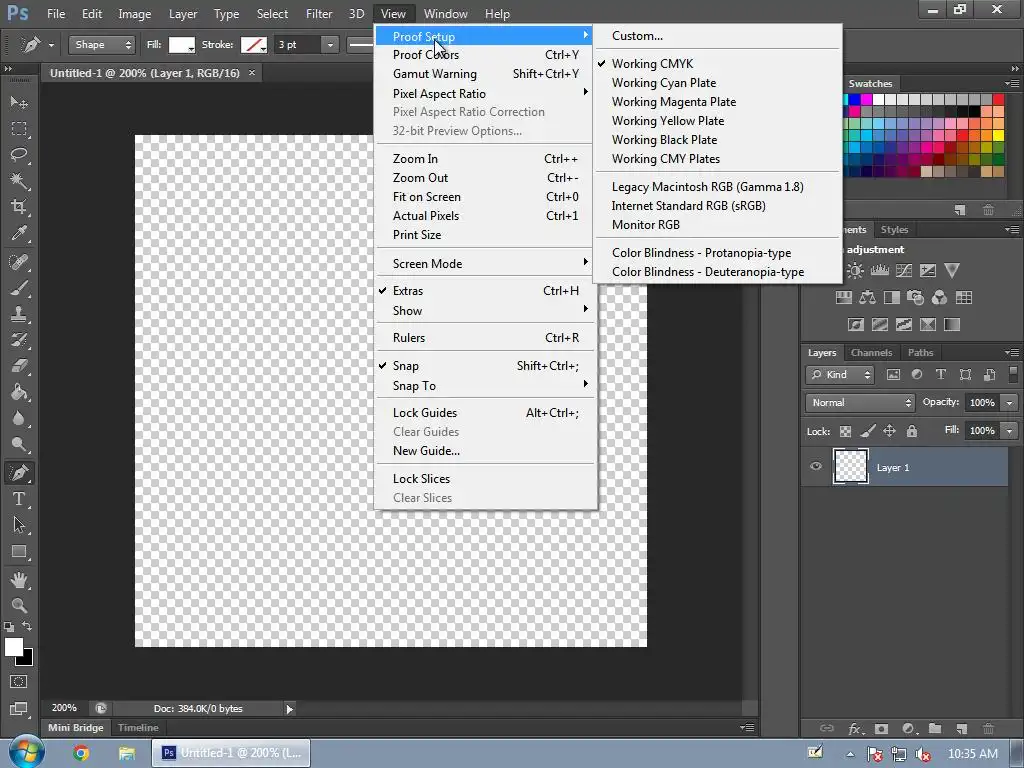Image resolution: width=1024 pixels, height=768 pixels.
Task: Click the Color Balance adjustment icon
Action: [x=867, y=298]
